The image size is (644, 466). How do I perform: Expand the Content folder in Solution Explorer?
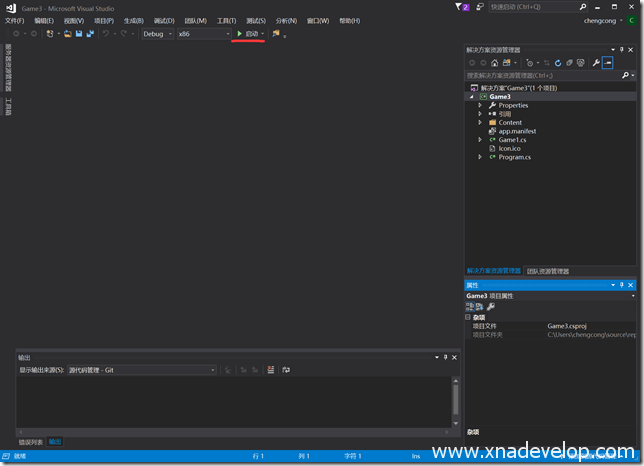pyautogui.click(x=480, y=123)
